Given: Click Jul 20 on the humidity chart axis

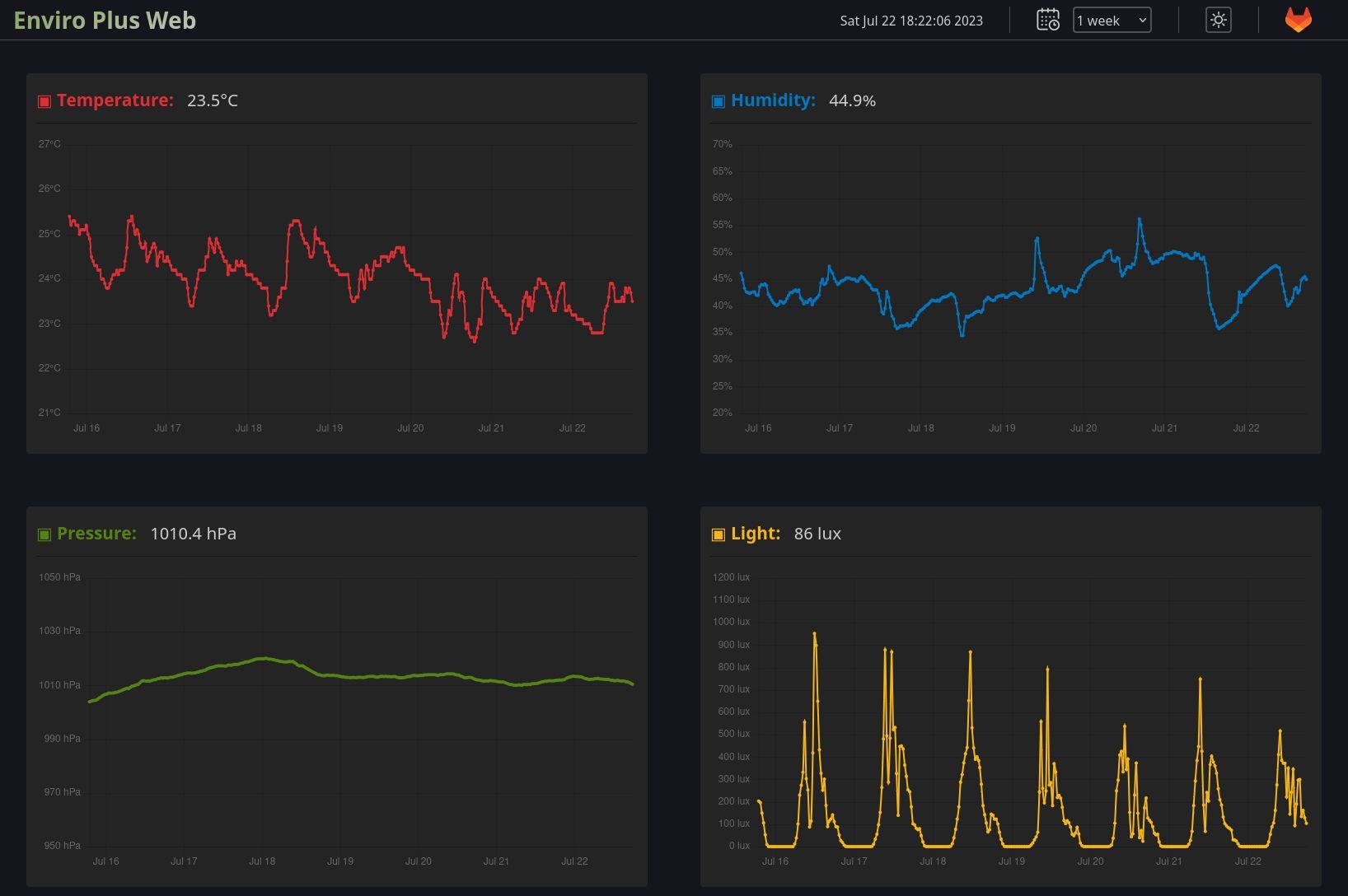Looking at the screenshot, I should 1083,427.
